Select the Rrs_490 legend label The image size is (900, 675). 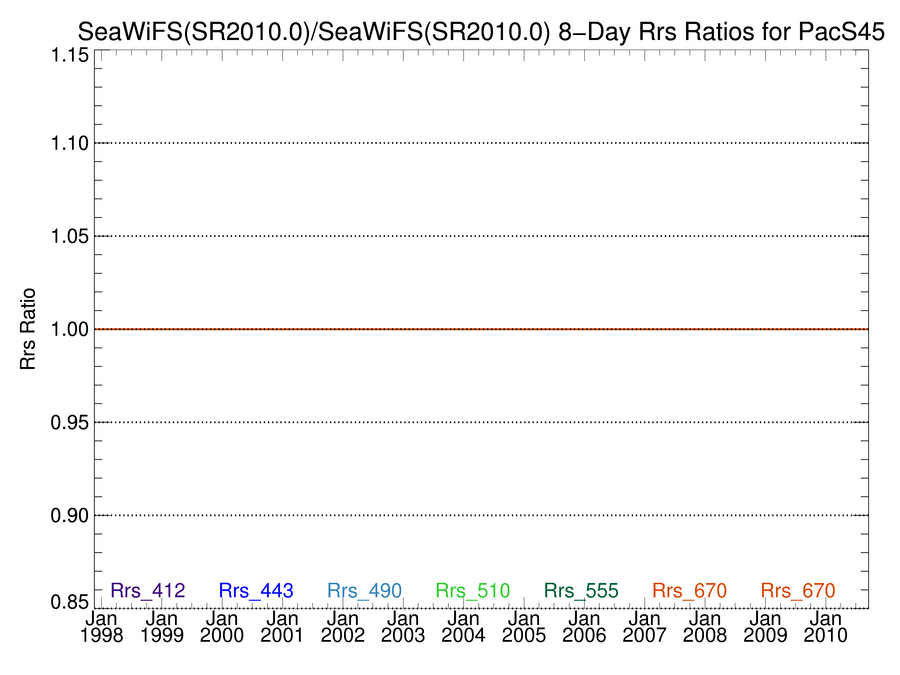click(364, 590)
